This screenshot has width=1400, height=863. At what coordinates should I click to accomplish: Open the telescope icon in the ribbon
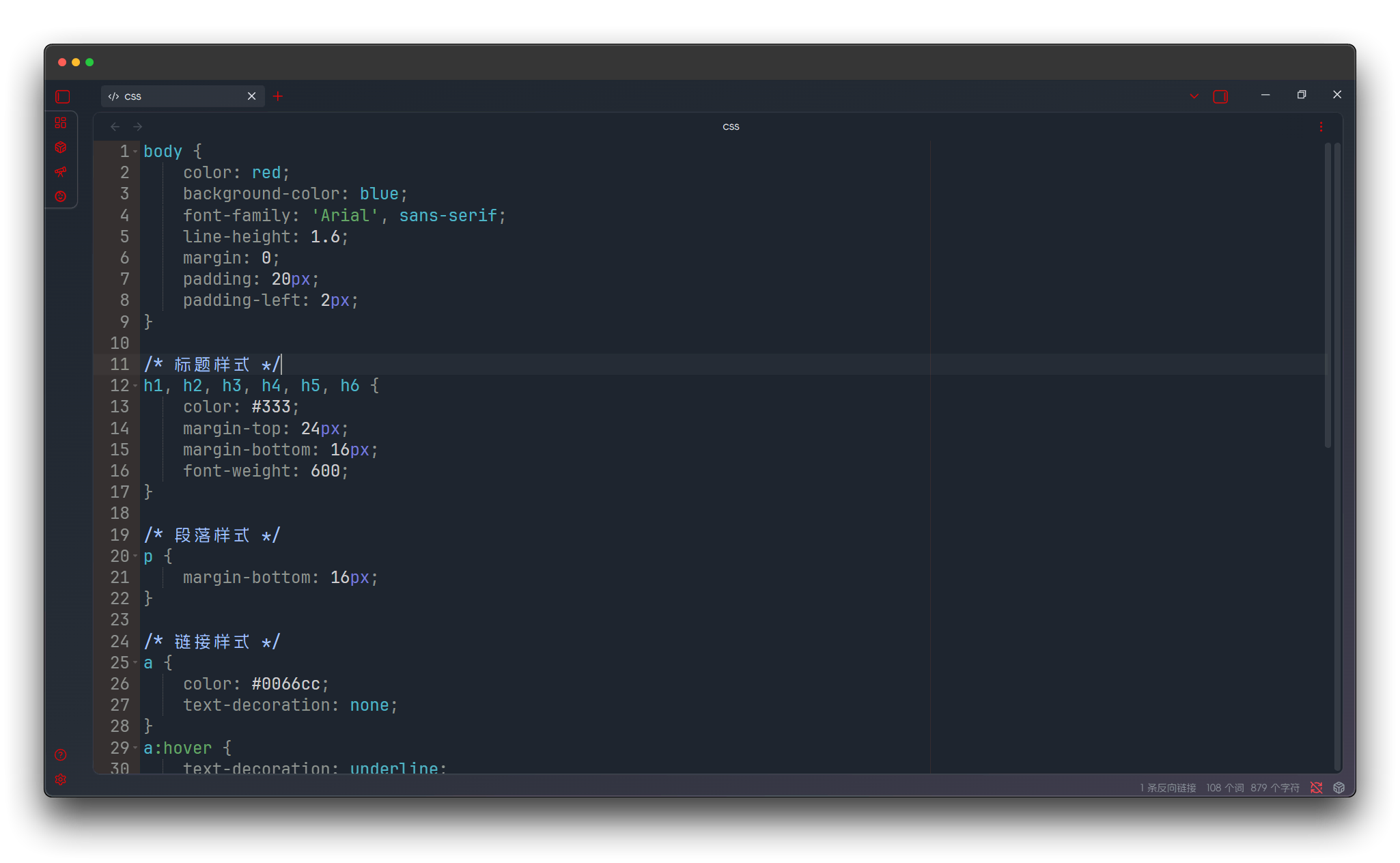[61, 171]
